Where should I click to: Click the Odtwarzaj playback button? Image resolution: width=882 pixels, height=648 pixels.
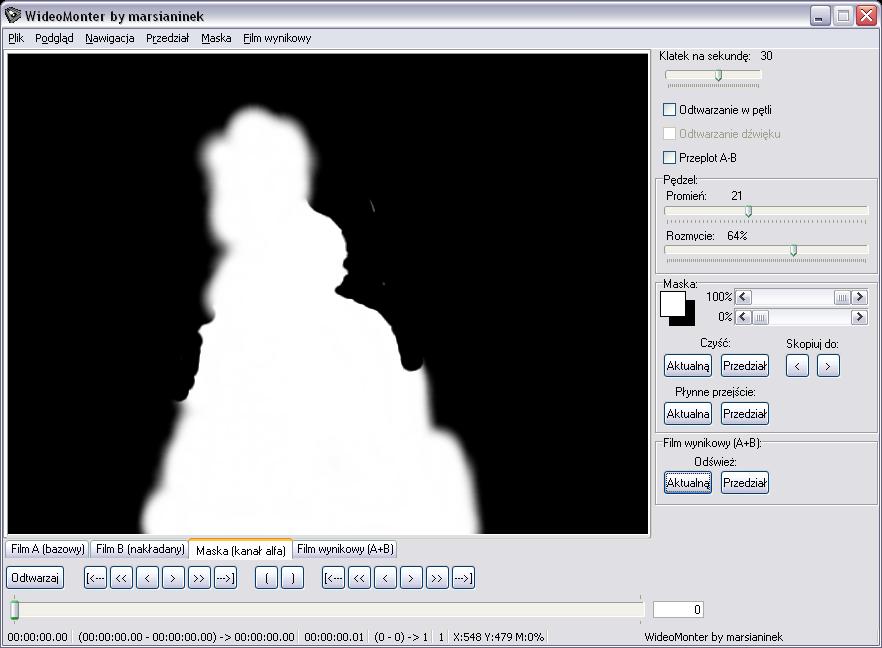click(x=35, y=578)
